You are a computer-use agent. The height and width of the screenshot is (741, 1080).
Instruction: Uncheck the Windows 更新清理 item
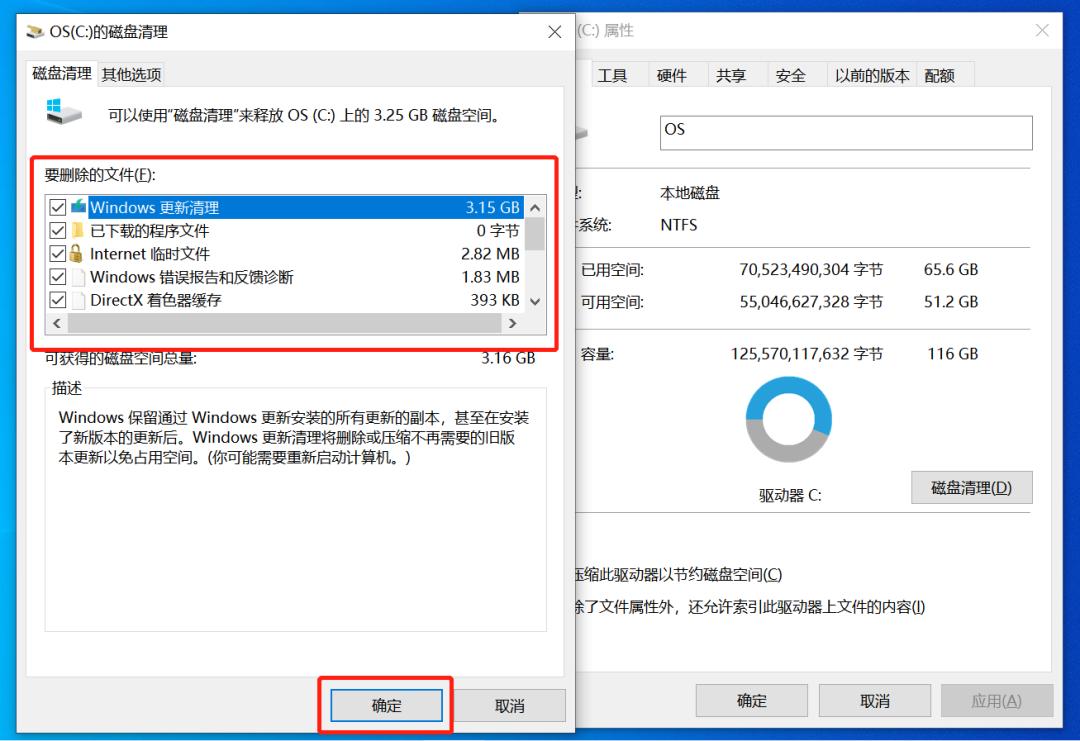[x=57, y=207]
